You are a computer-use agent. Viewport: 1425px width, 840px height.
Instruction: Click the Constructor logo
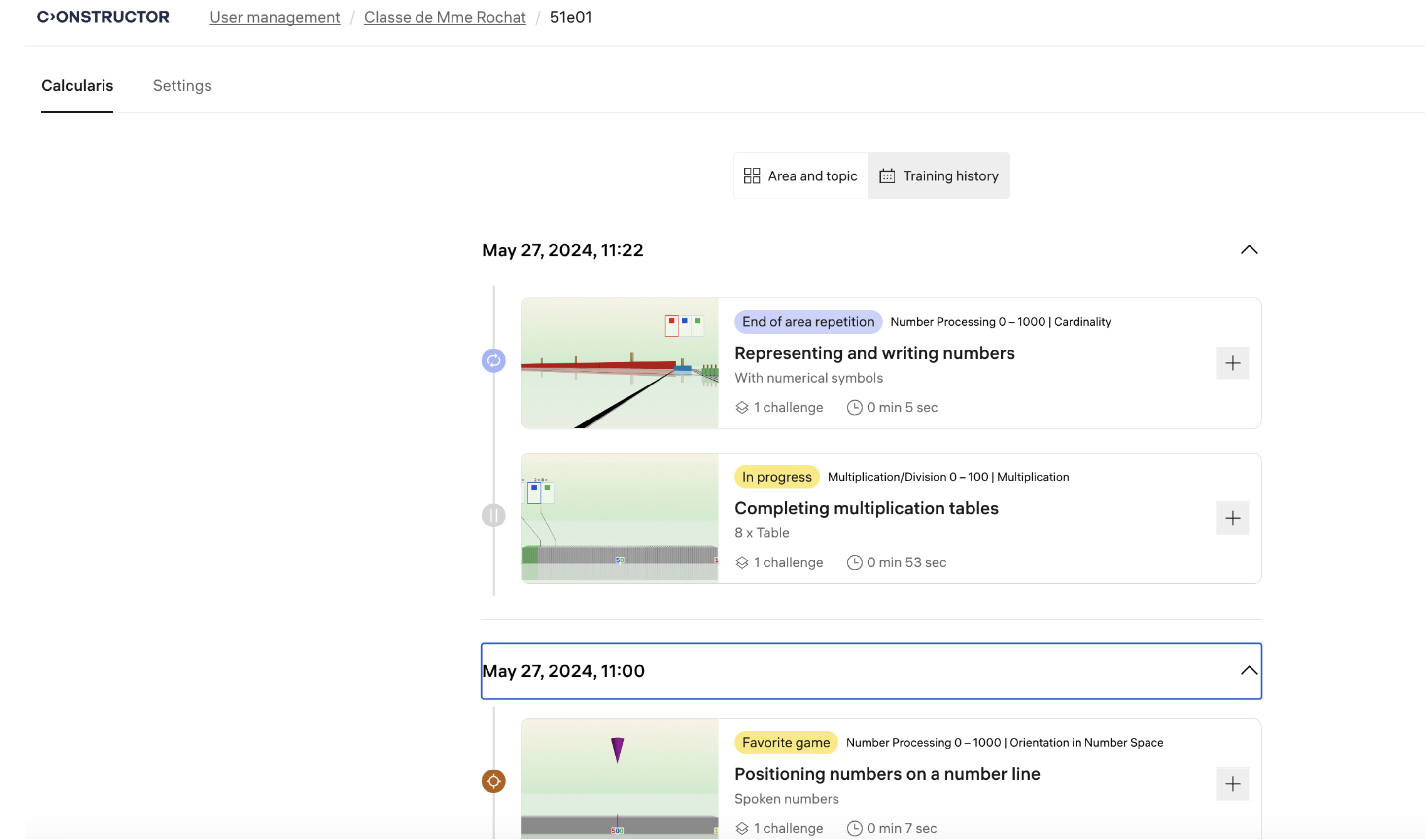(x=103, y=17)
